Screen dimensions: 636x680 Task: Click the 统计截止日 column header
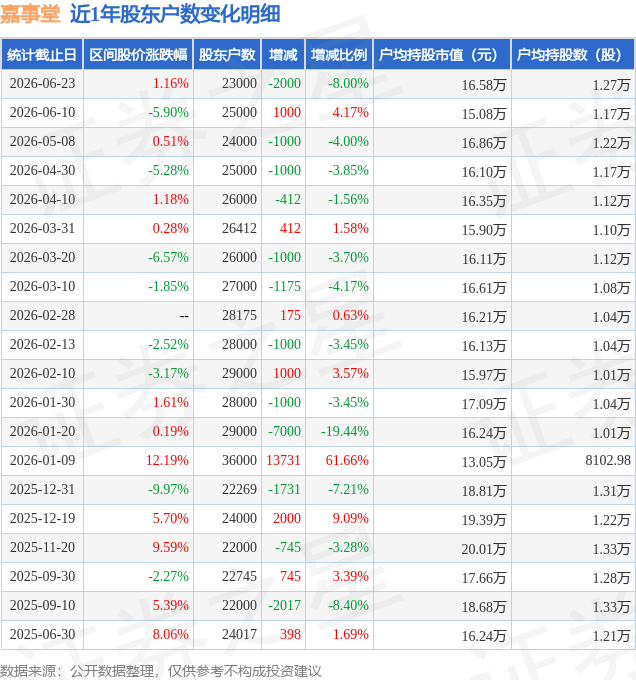click(x=42, y=55)
